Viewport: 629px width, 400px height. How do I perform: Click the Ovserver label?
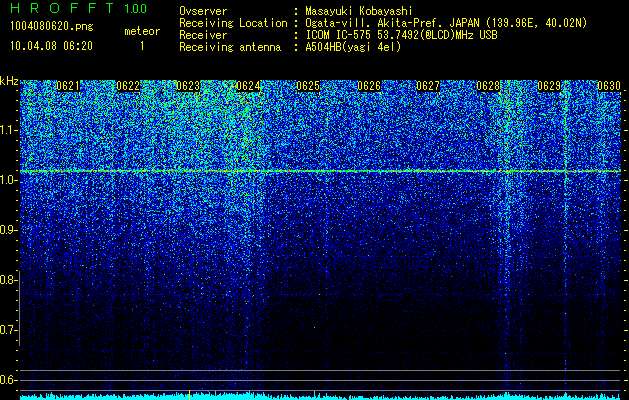(203, 11)
